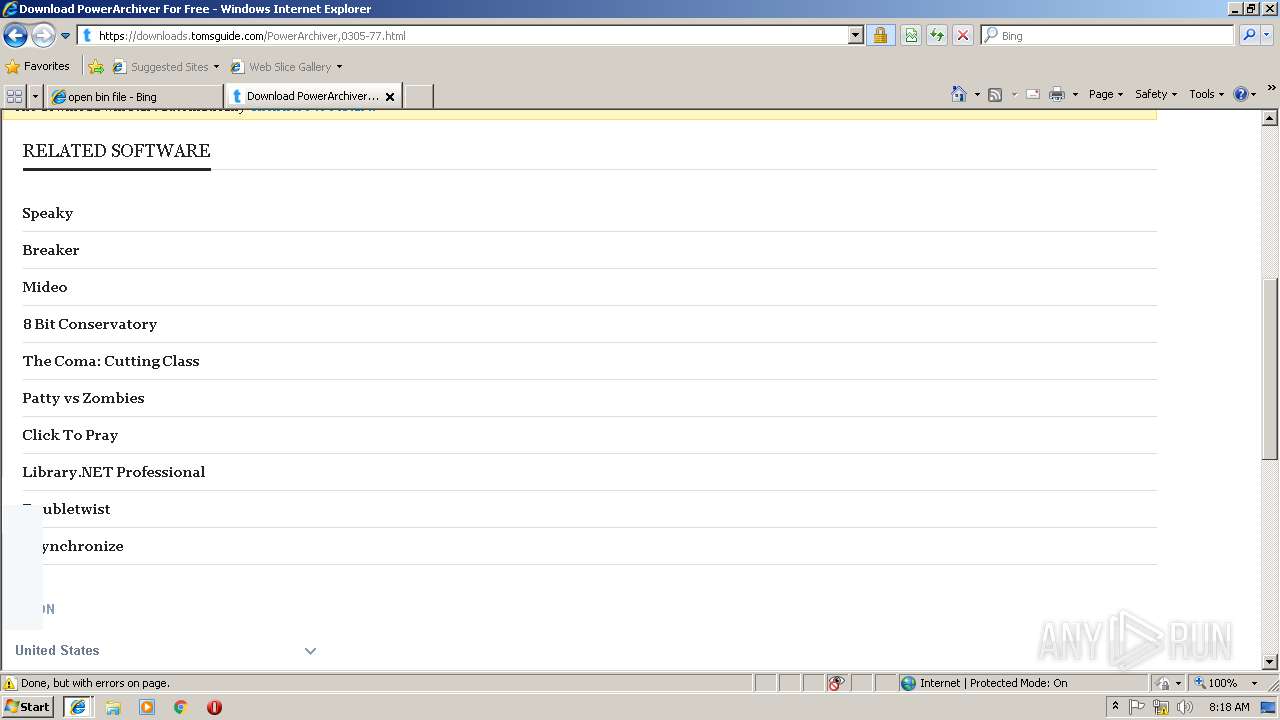The image size is (1280, 720).
Task: Show the Quick Tabs grid view
Action: (x=14, y=96)
